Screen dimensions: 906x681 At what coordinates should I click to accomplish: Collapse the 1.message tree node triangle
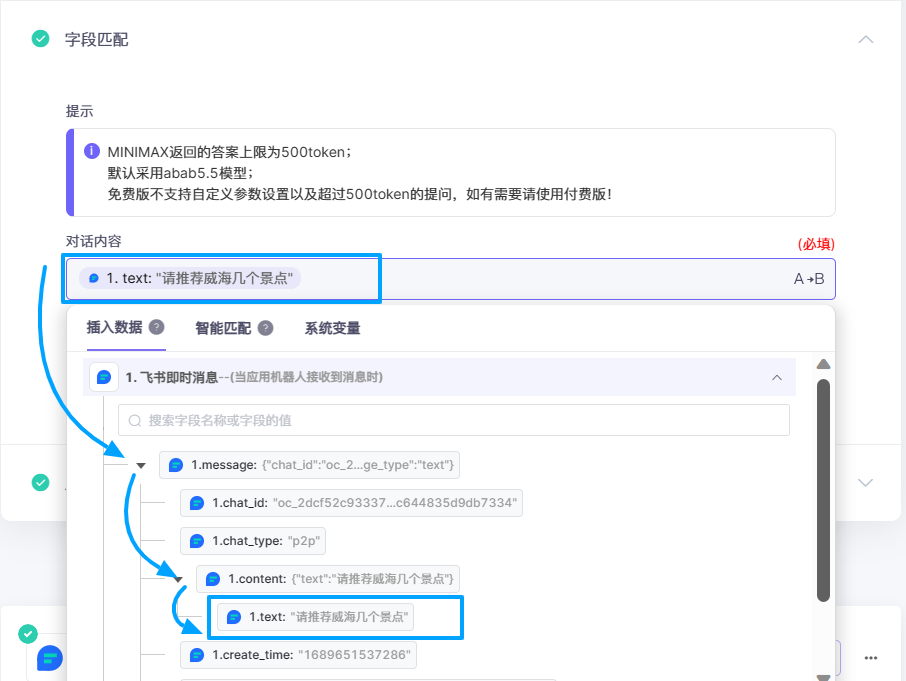(141, 464)
